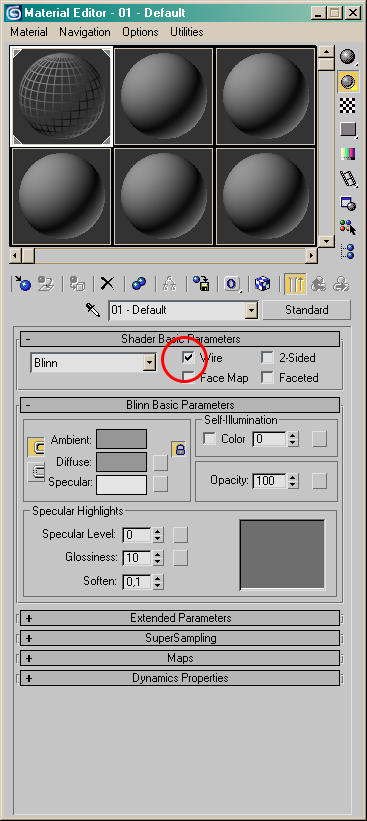Click the Self-Illumination map button
This screenshot has width=367, height=821.
[319, 439]
